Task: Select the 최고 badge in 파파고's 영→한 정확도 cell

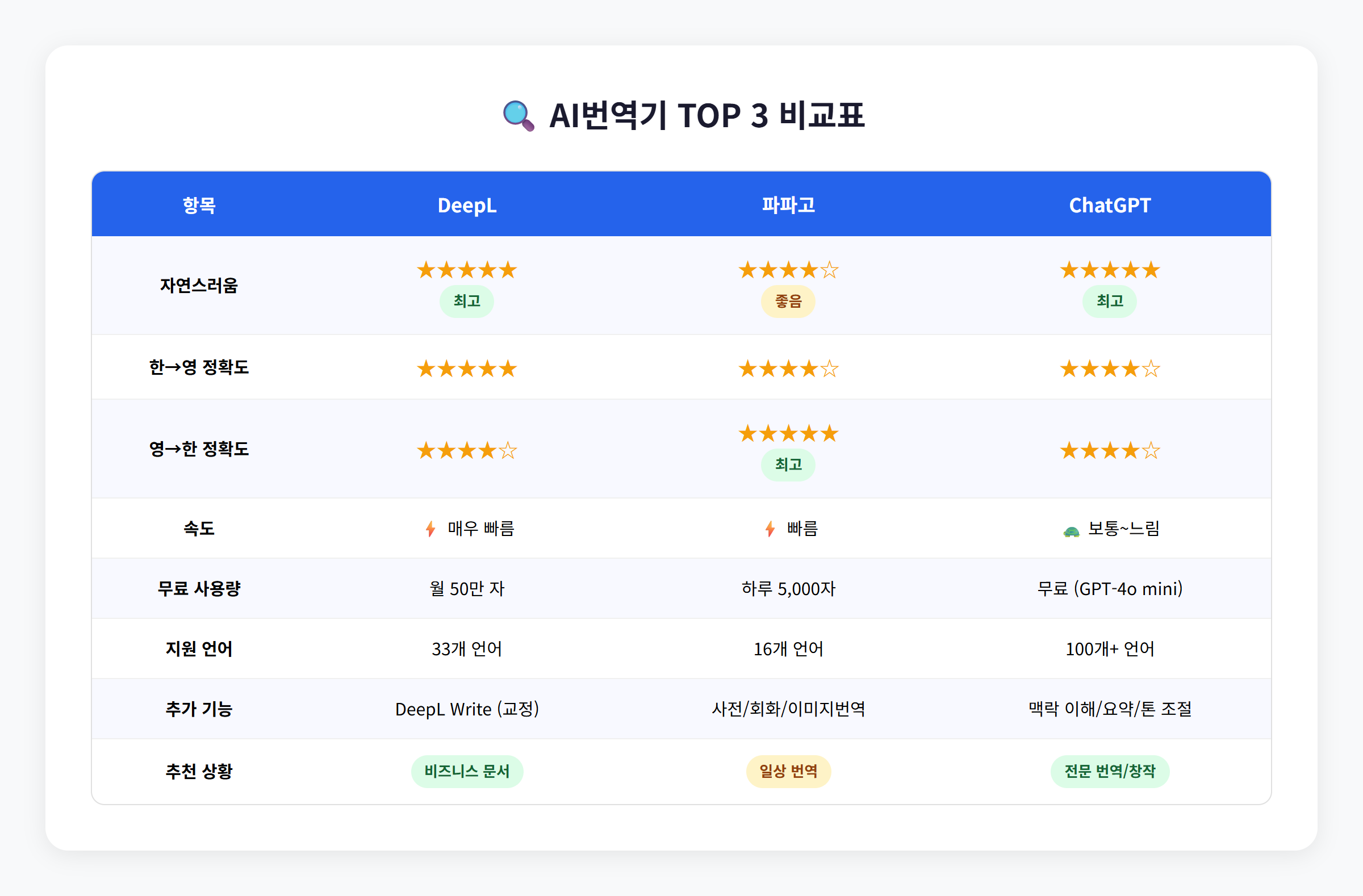Action: [x=788, y=465]
